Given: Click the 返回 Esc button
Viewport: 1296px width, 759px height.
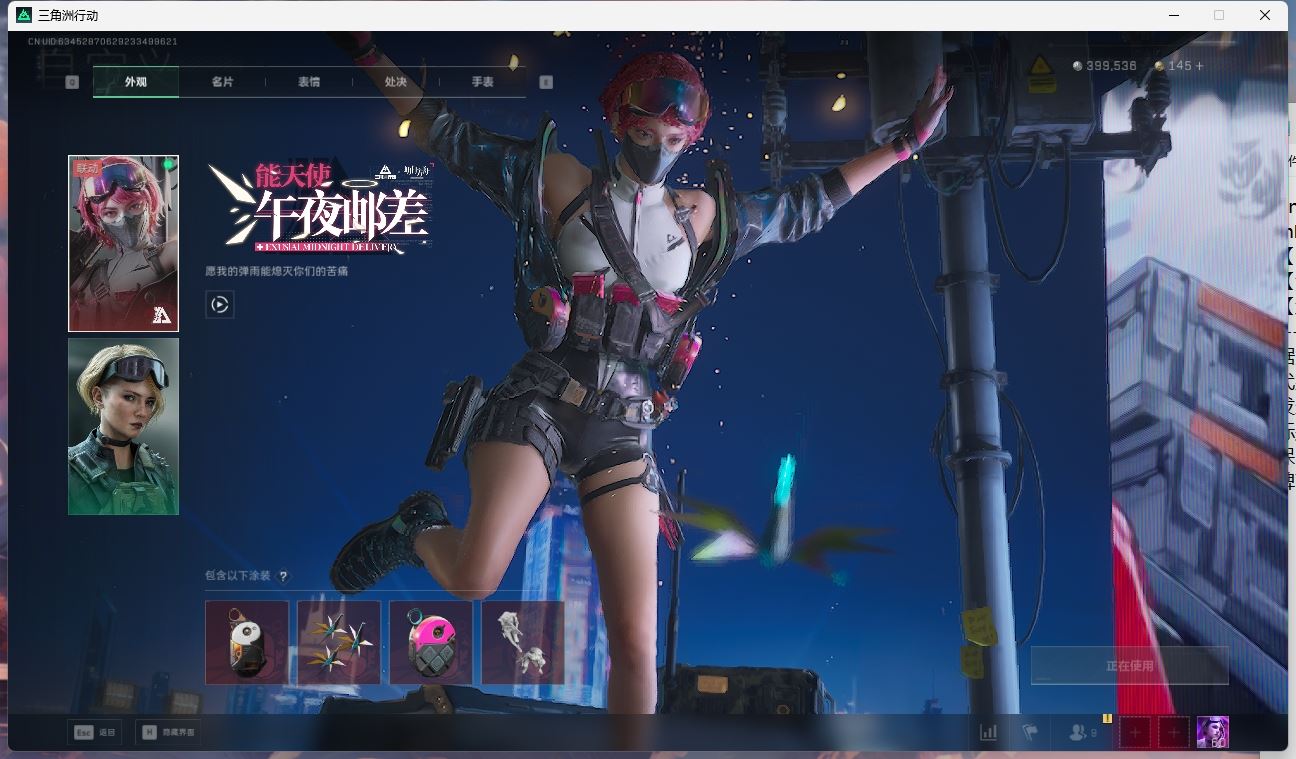Looking at the screenshot, I should pos(95,732).
